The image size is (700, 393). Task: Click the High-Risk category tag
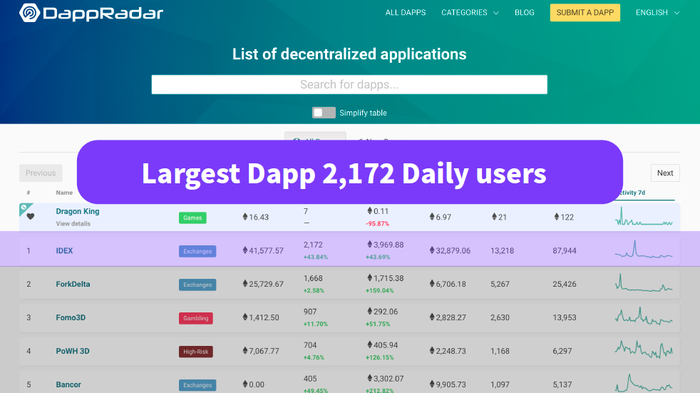[x=196, y=352]
